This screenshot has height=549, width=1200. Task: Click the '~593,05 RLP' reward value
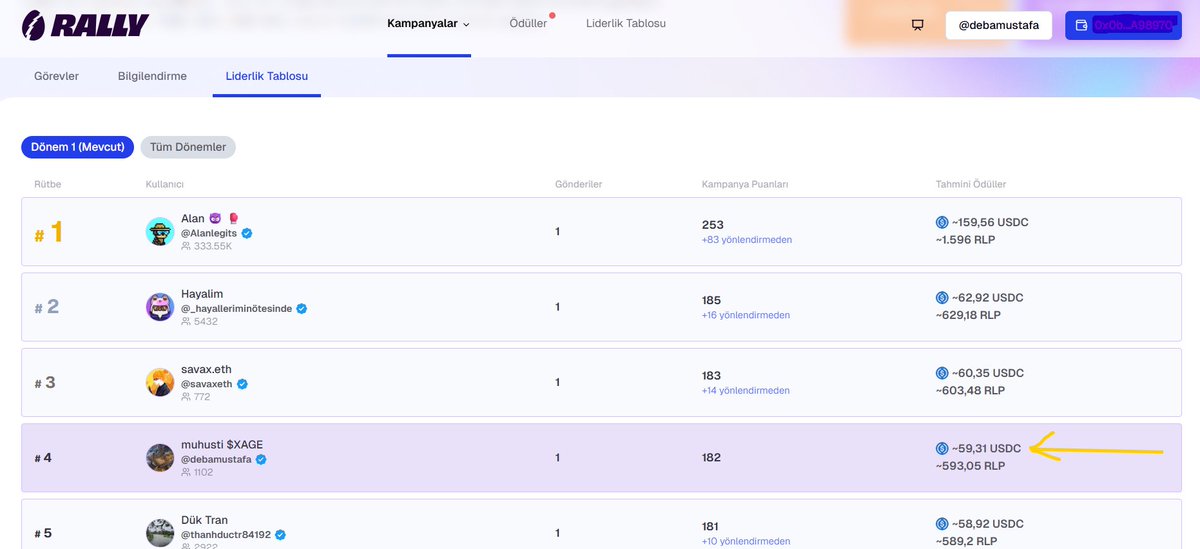click(970, 466)
